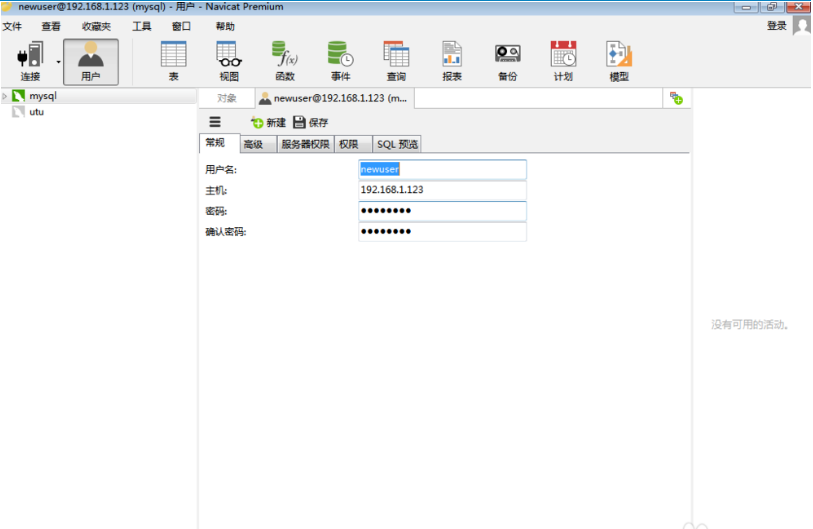Open the Tools (工具) menu
The image size is (813, 529).
[142, 26]
